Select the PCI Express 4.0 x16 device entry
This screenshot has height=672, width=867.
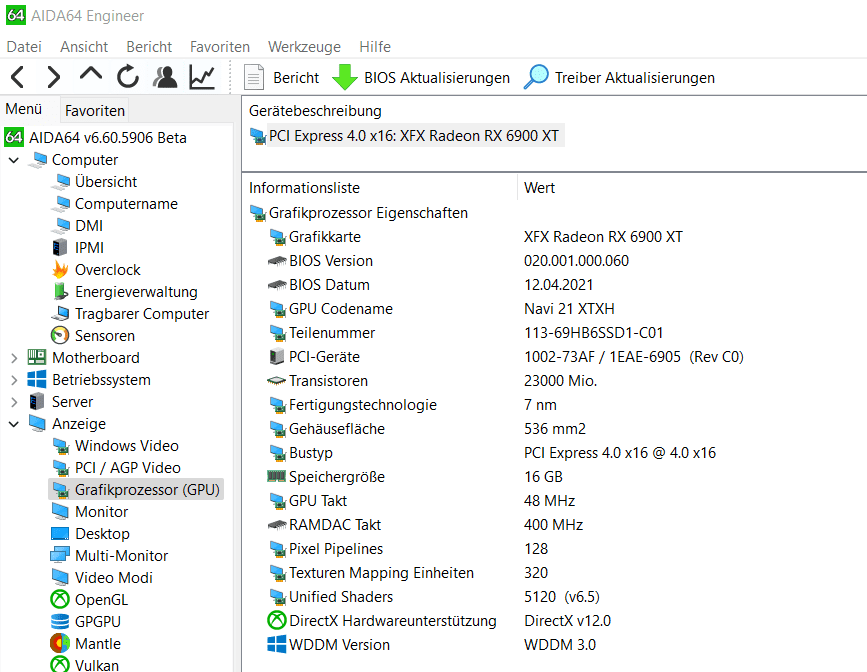point(414,136)
